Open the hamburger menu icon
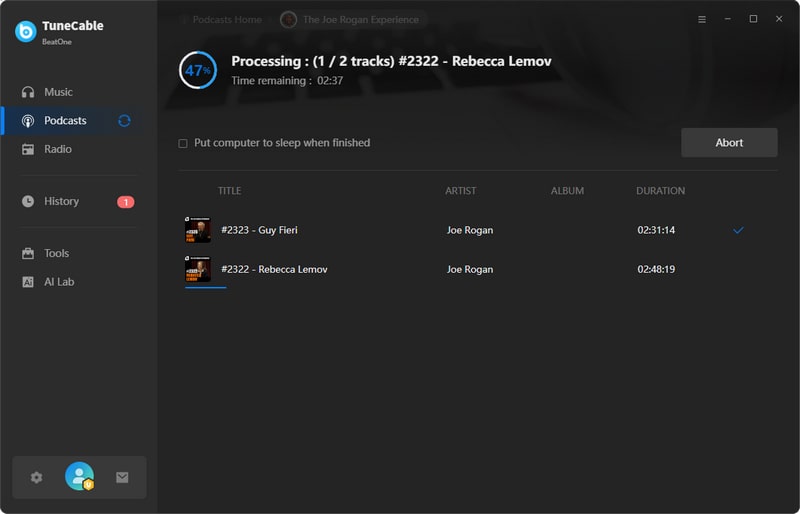This screenshot has width=800, height=514. (702, 19)
